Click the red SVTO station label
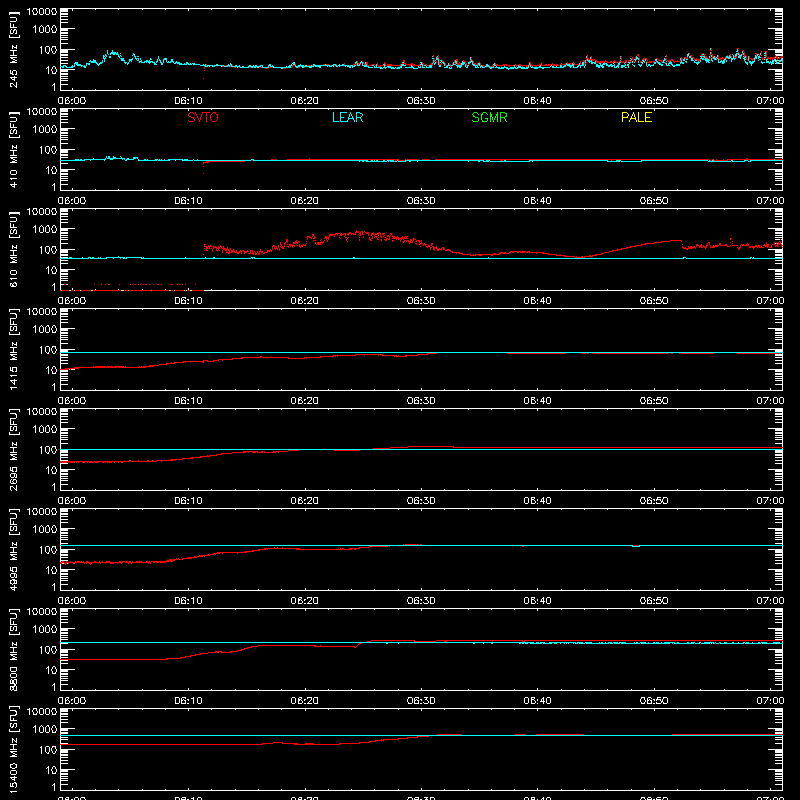 point(203,117)
